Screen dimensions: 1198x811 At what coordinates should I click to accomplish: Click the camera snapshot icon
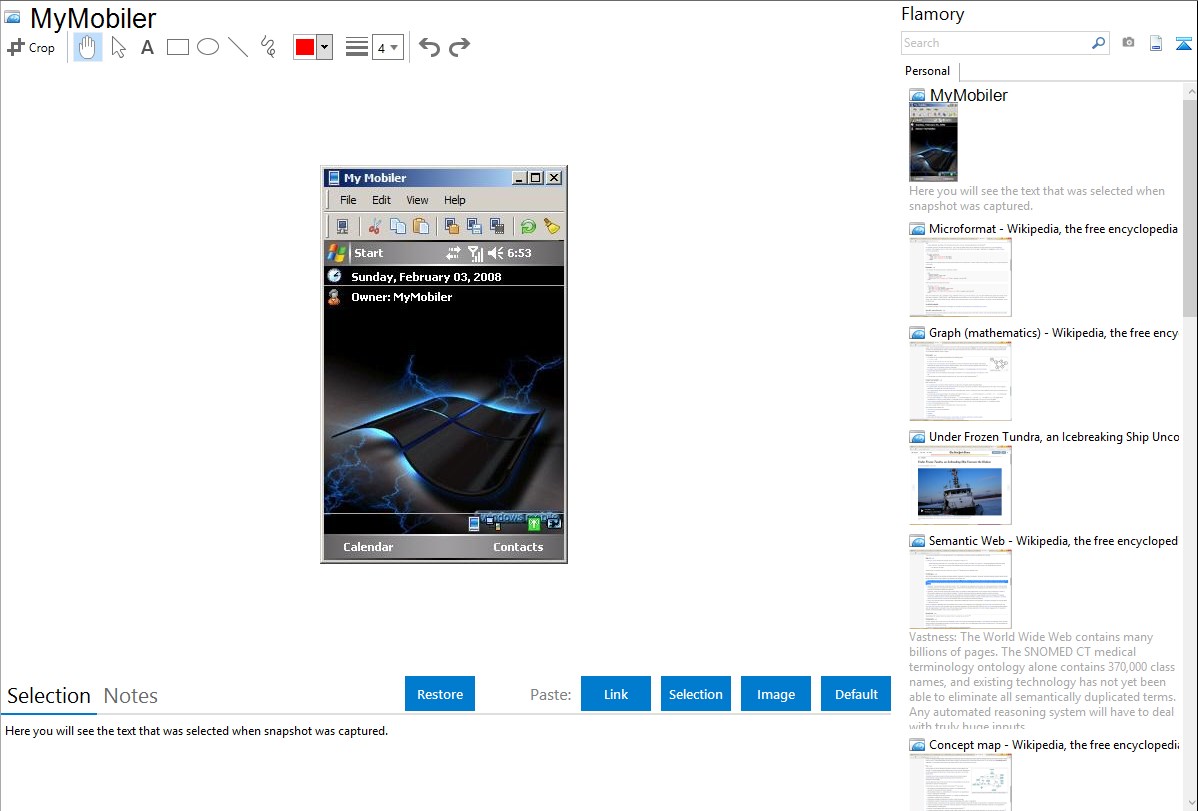point(1128,43)
